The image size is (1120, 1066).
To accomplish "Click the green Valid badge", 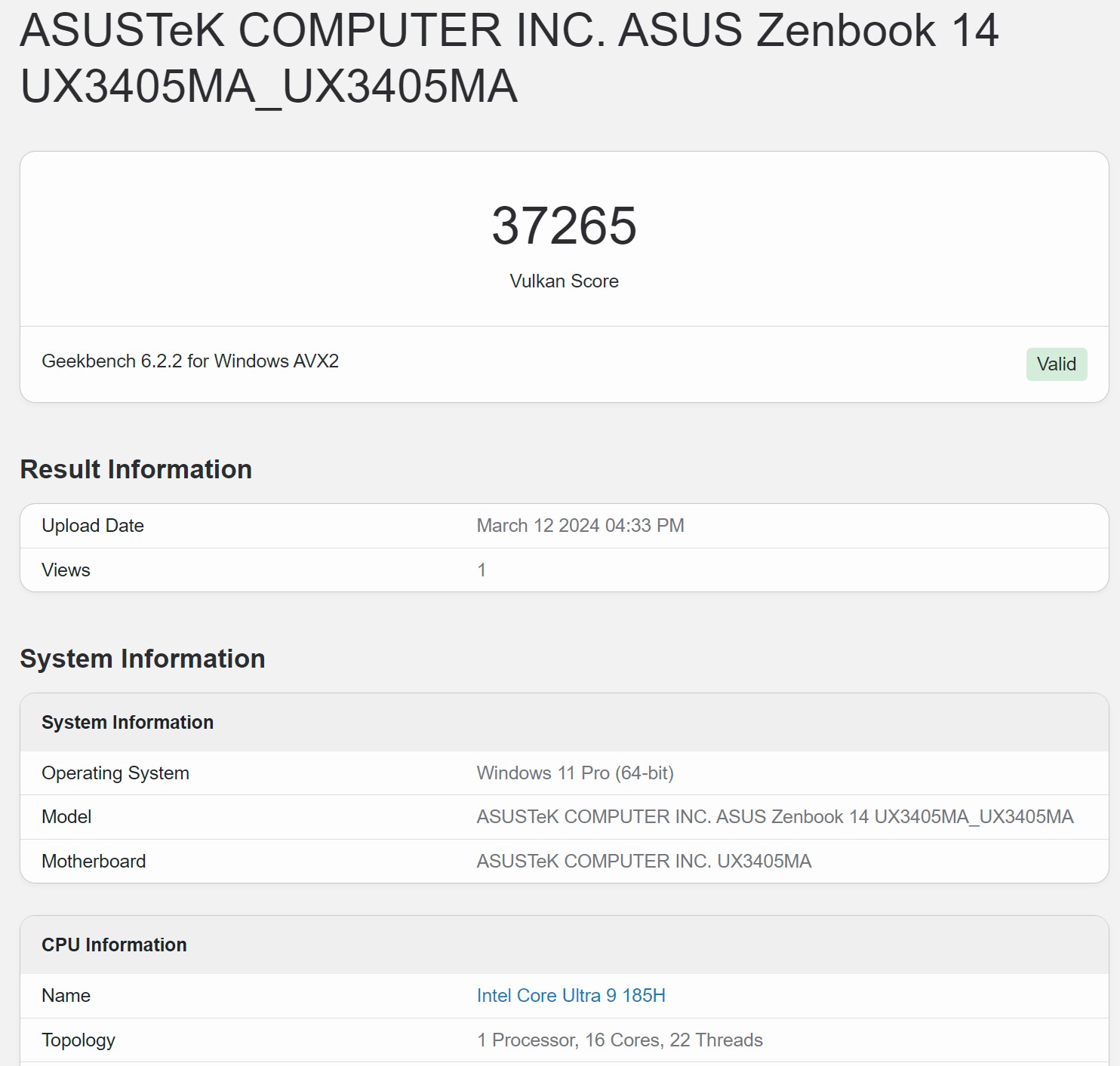I will (1056, 364).
